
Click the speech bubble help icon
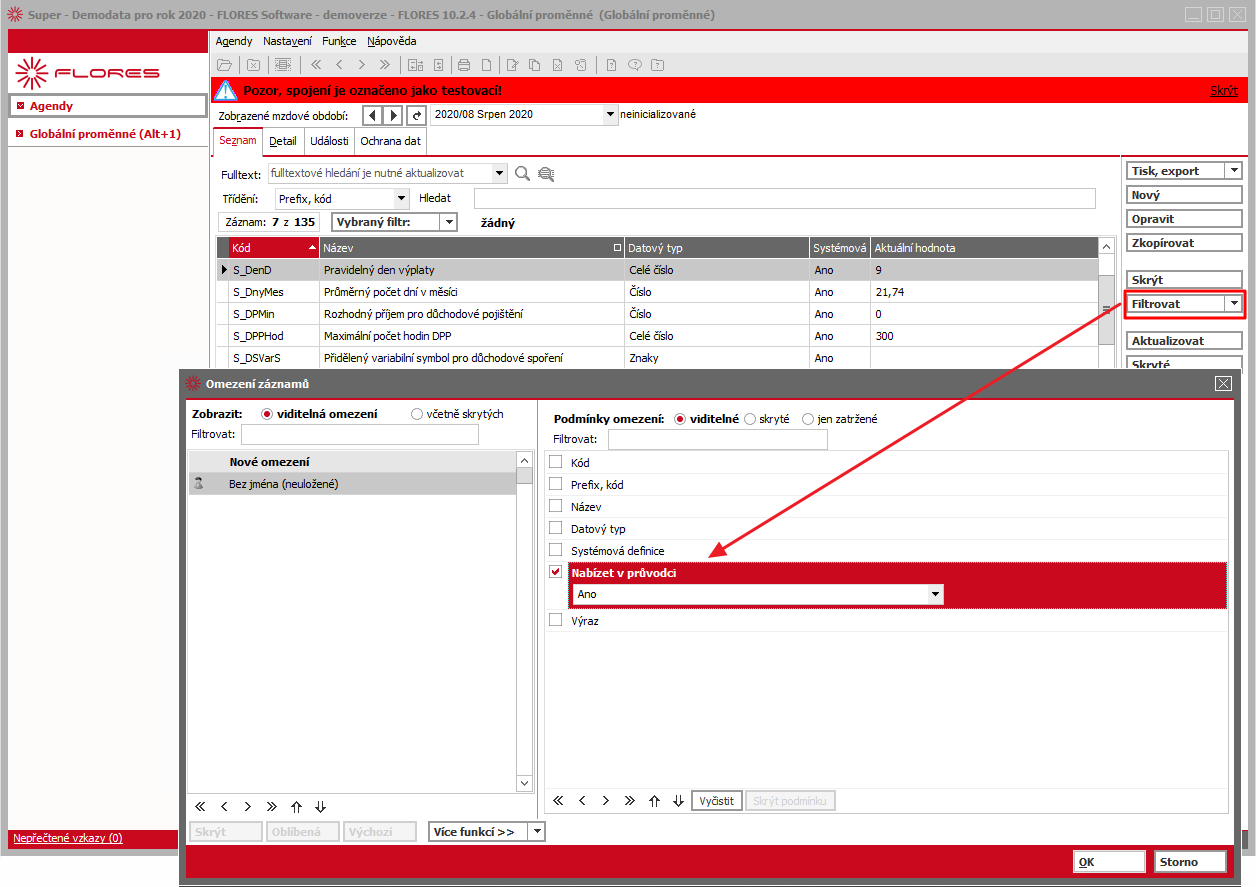point(634,65)
